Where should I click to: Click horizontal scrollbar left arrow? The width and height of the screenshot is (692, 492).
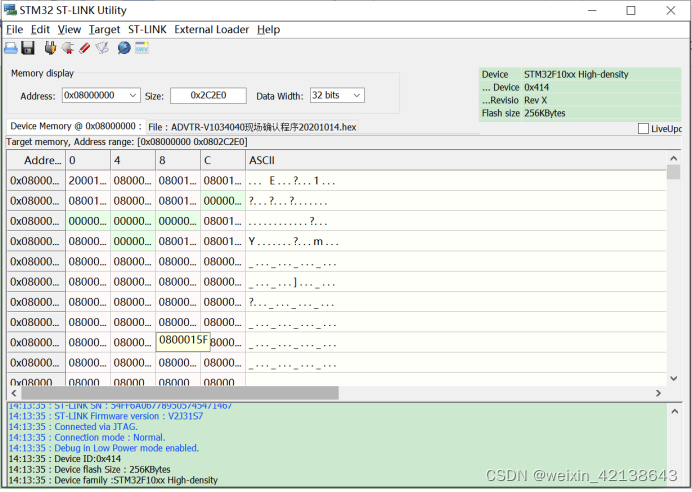click(14, 393)
